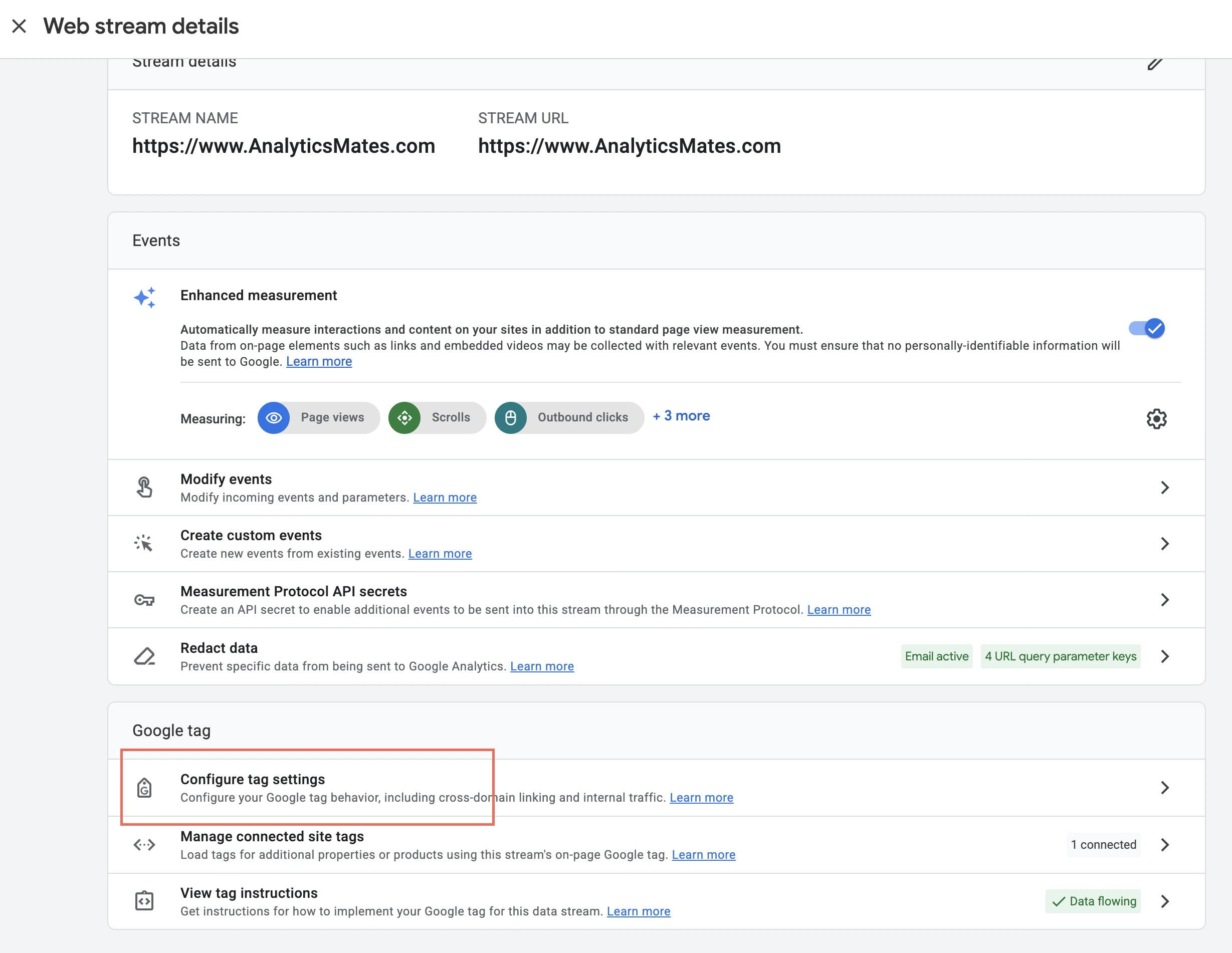Open Learn more for View tag instructions

[x=639, y=912]
